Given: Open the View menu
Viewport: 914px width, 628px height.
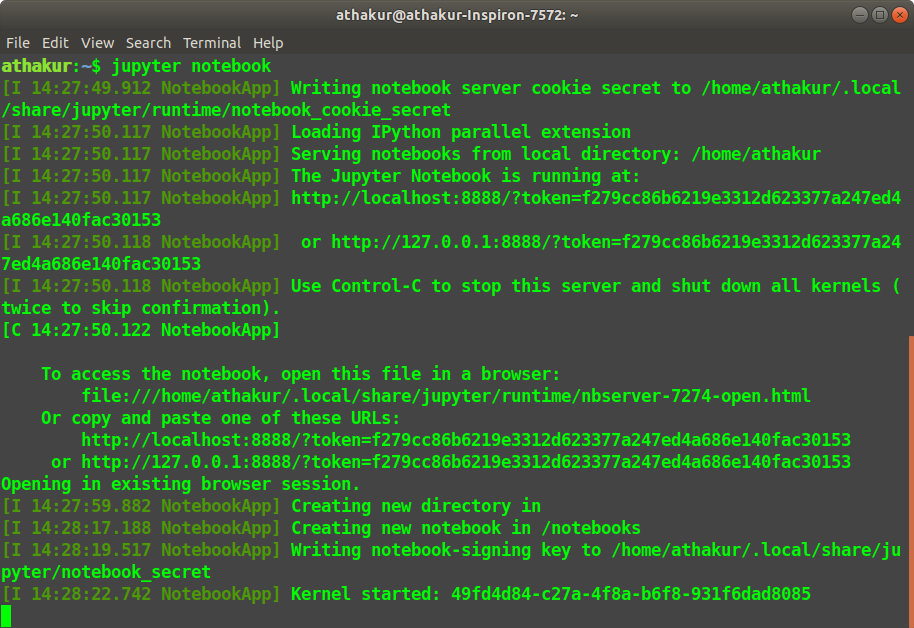Looking at the screenshot, I should click(x=97, y=43).
